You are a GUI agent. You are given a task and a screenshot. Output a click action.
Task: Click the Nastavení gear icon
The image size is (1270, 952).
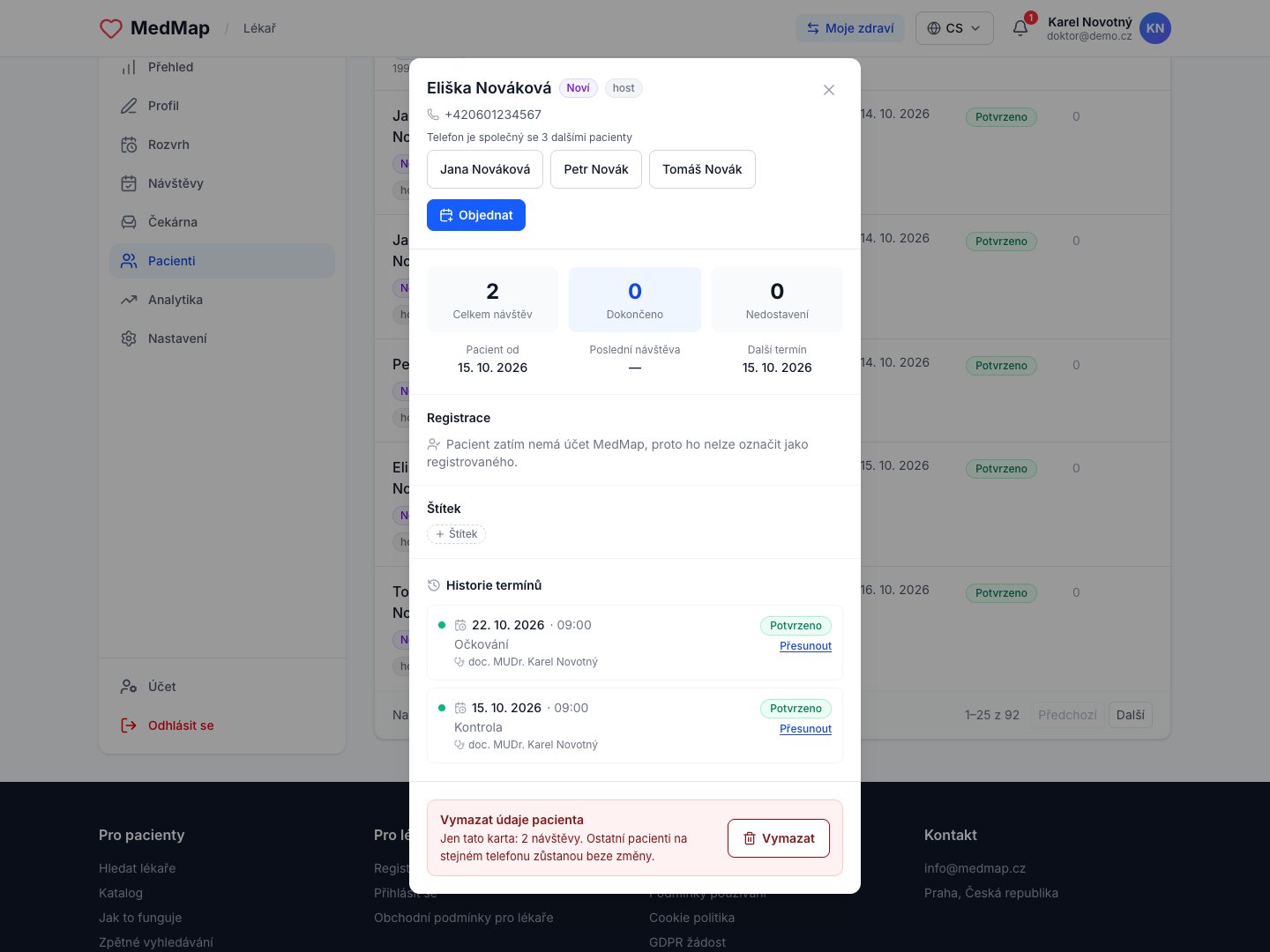click(x=129, y=338)
